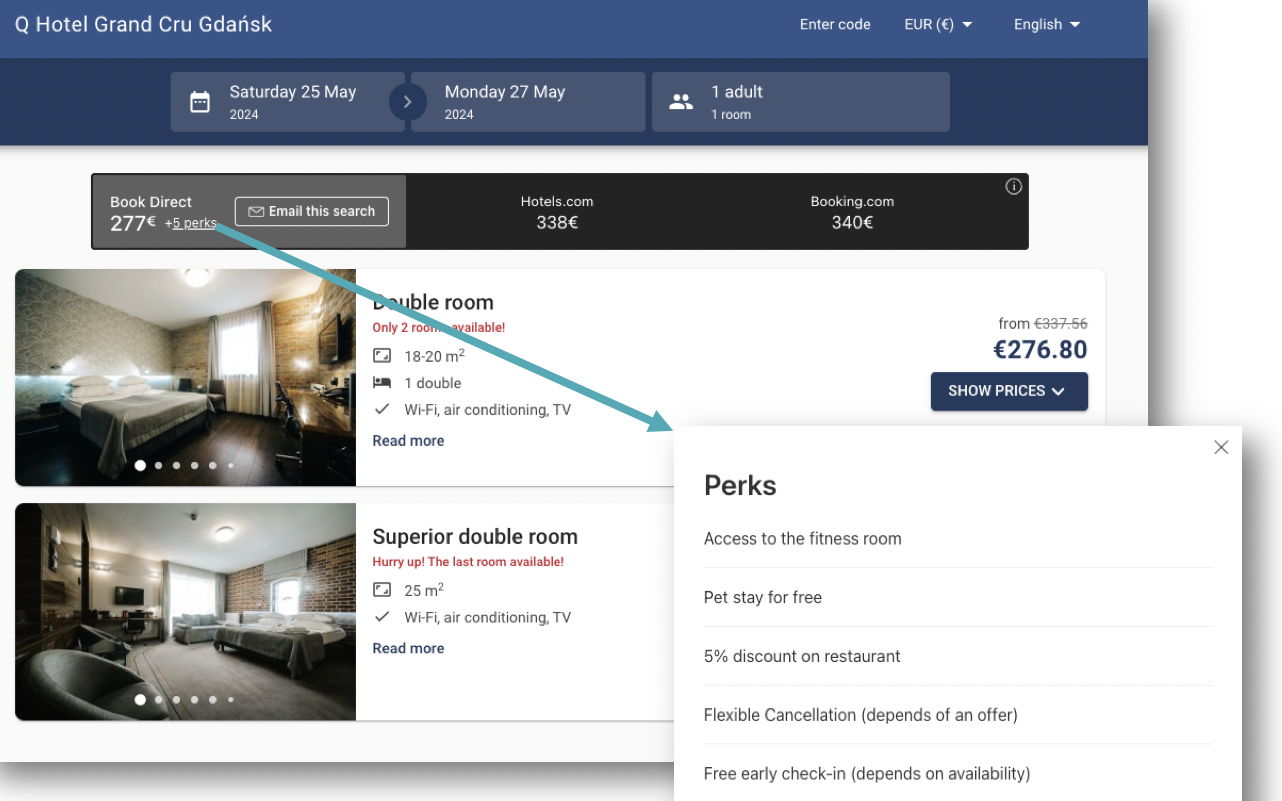Click the room size icon beside 18-20 m²
Image resolution: width=1282 pixels, height=801 pixels.
pos(381,356)
